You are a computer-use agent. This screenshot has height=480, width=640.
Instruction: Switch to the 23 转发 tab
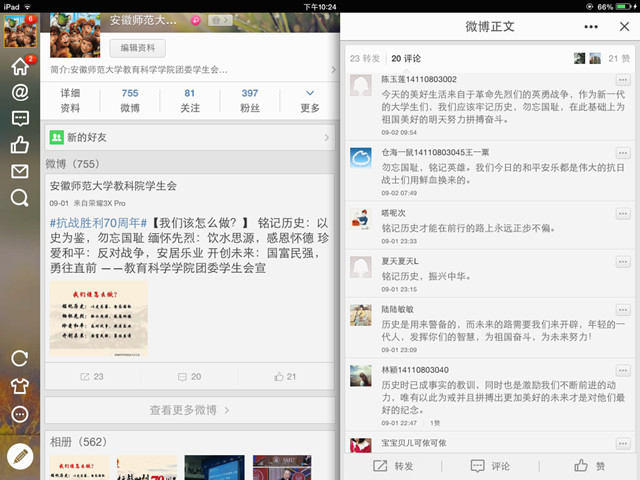367,59
